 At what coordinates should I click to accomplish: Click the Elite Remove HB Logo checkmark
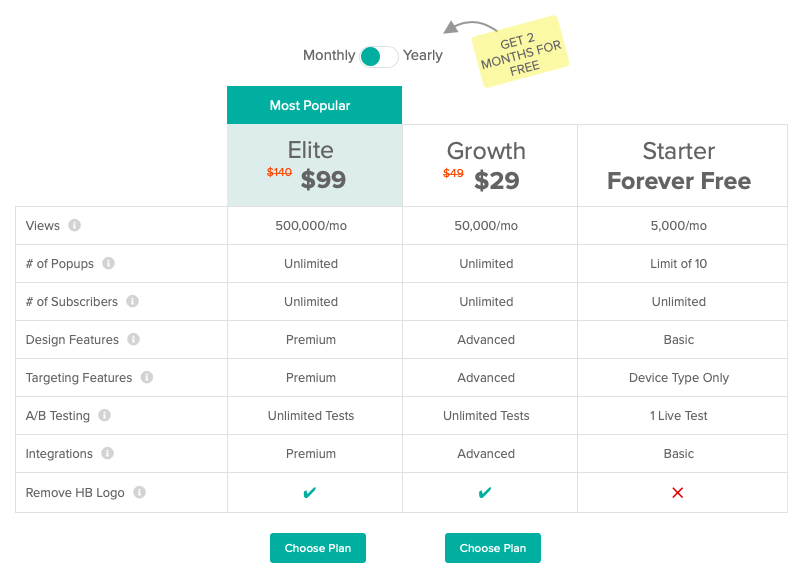coord(309,493)
